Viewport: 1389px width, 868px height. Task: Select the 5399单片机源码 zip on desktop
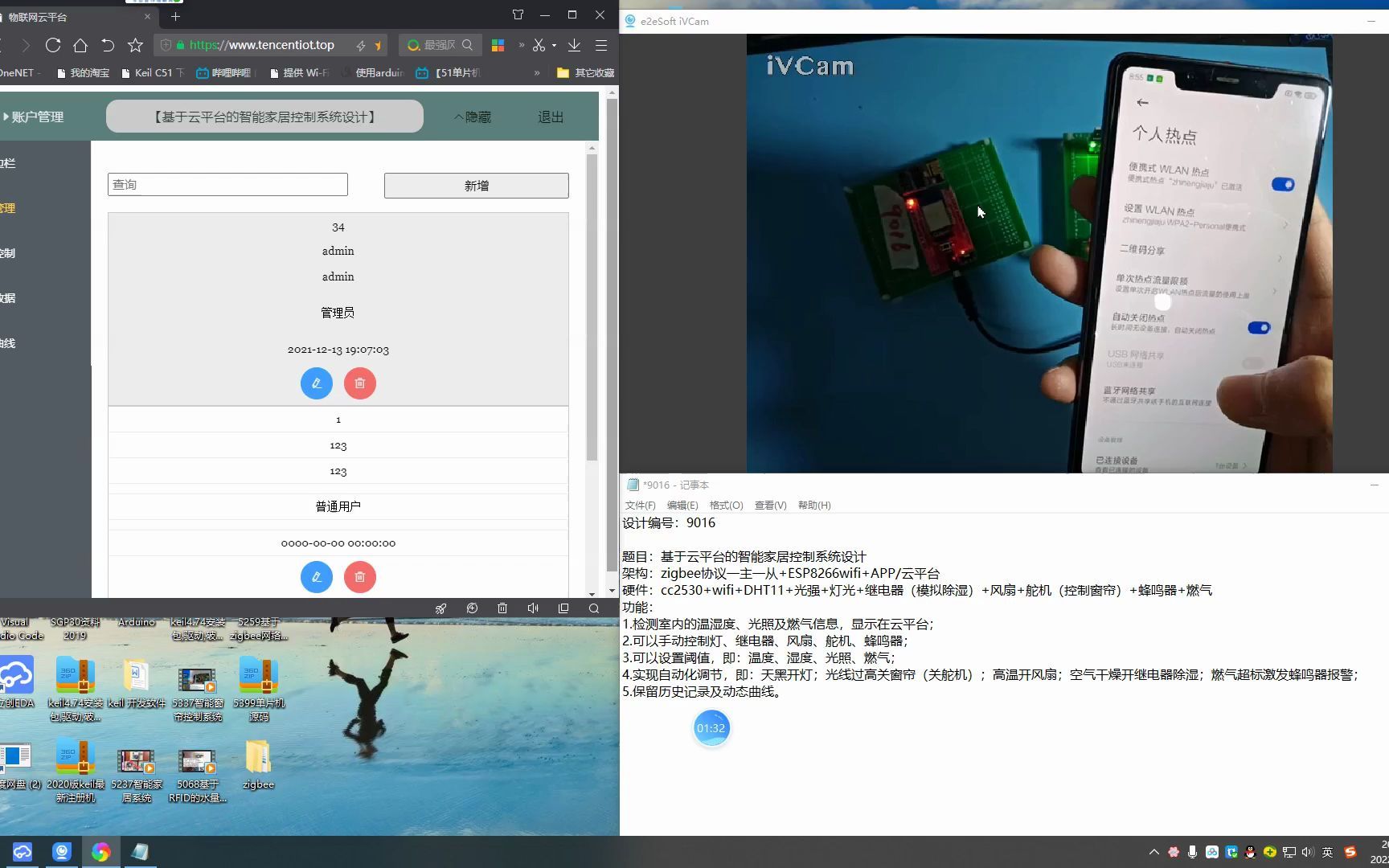(x=259, y=689)
